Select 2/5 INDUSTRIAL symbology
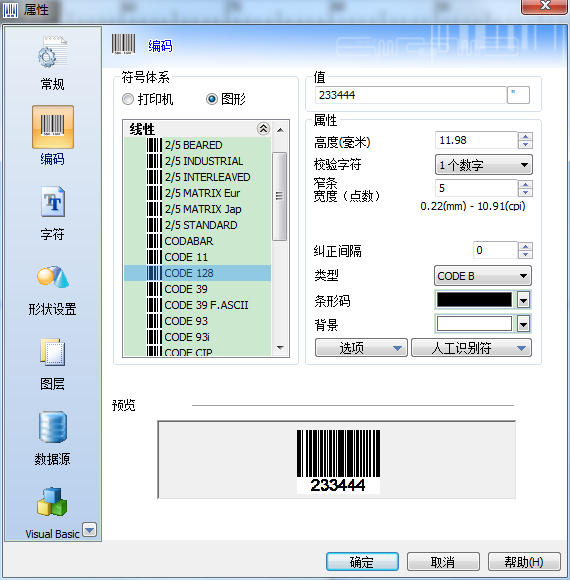The height and width of the screenshot is (580, 570). coord(198,161)
